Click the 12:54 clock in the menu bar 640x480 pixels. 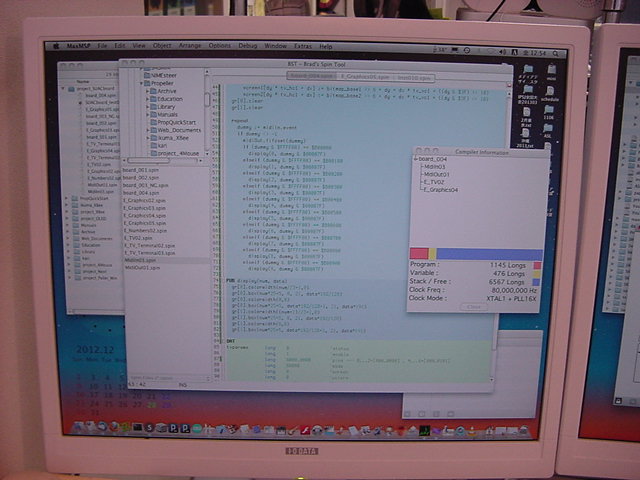[x=539, y=53]
